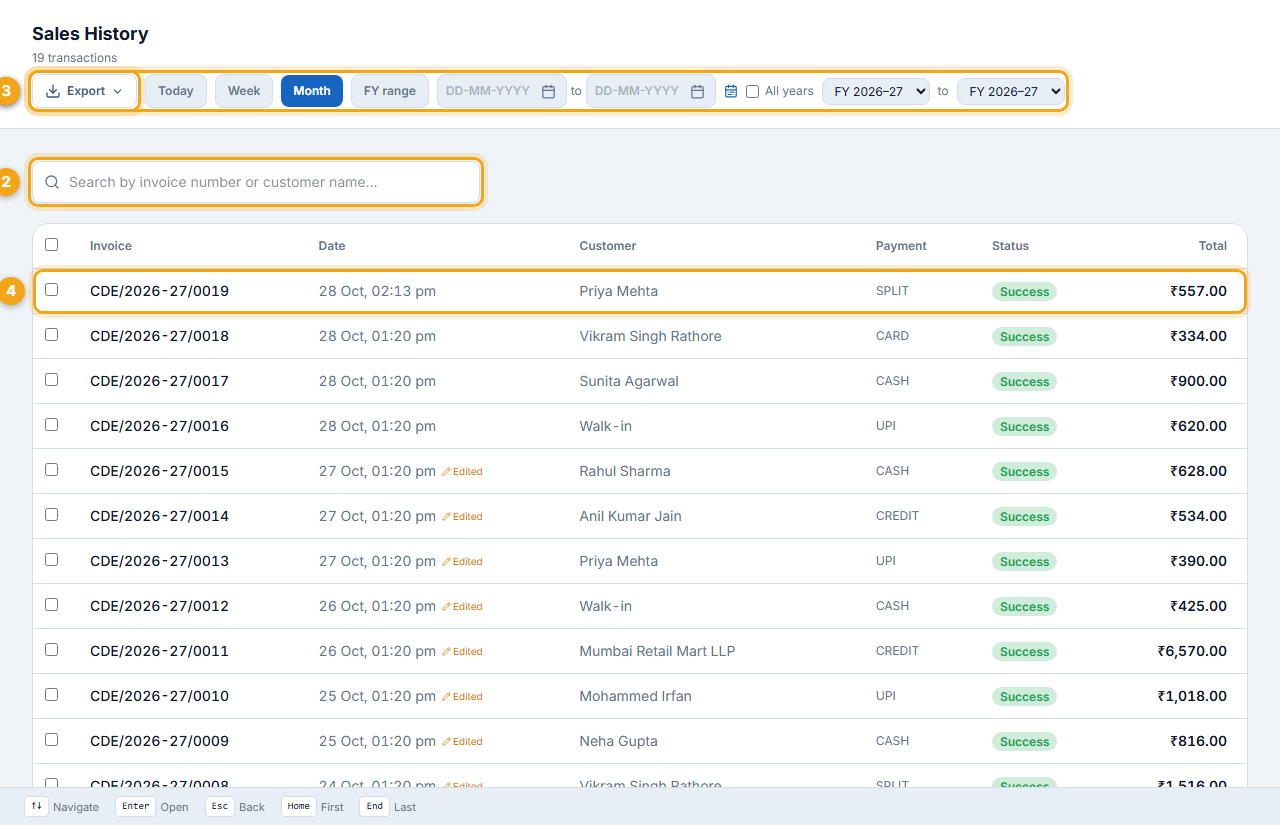Screen dimensions: 1280x825
Task: Focus the invoice or customer search box
Action: (256, 182)
